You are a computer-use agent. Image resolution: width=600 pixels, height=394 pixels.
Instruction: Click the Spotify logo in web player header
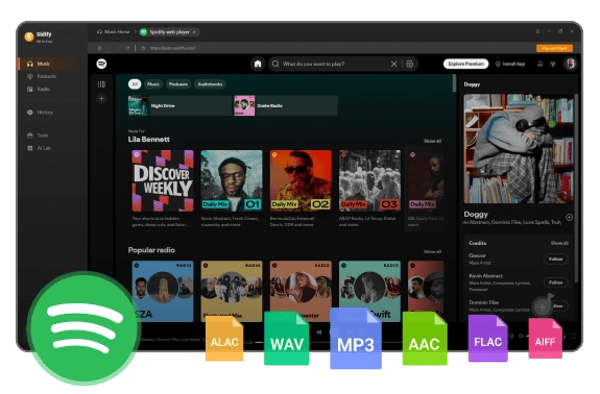click(101, 64)
